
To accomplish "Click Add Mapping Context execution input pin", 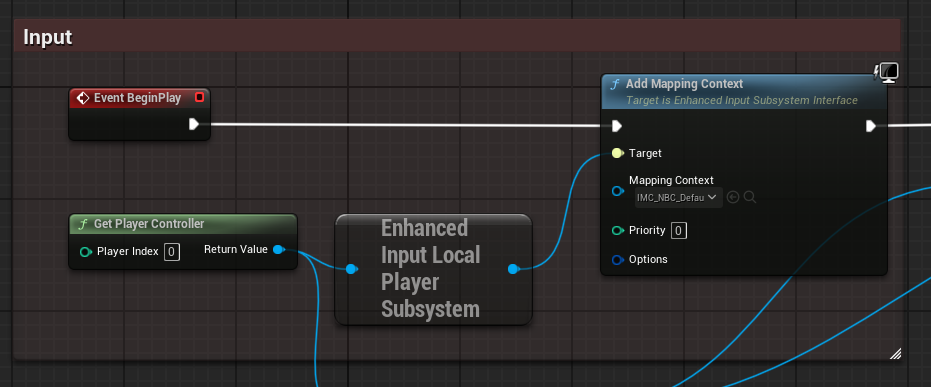I will click(x=616, y=126).
